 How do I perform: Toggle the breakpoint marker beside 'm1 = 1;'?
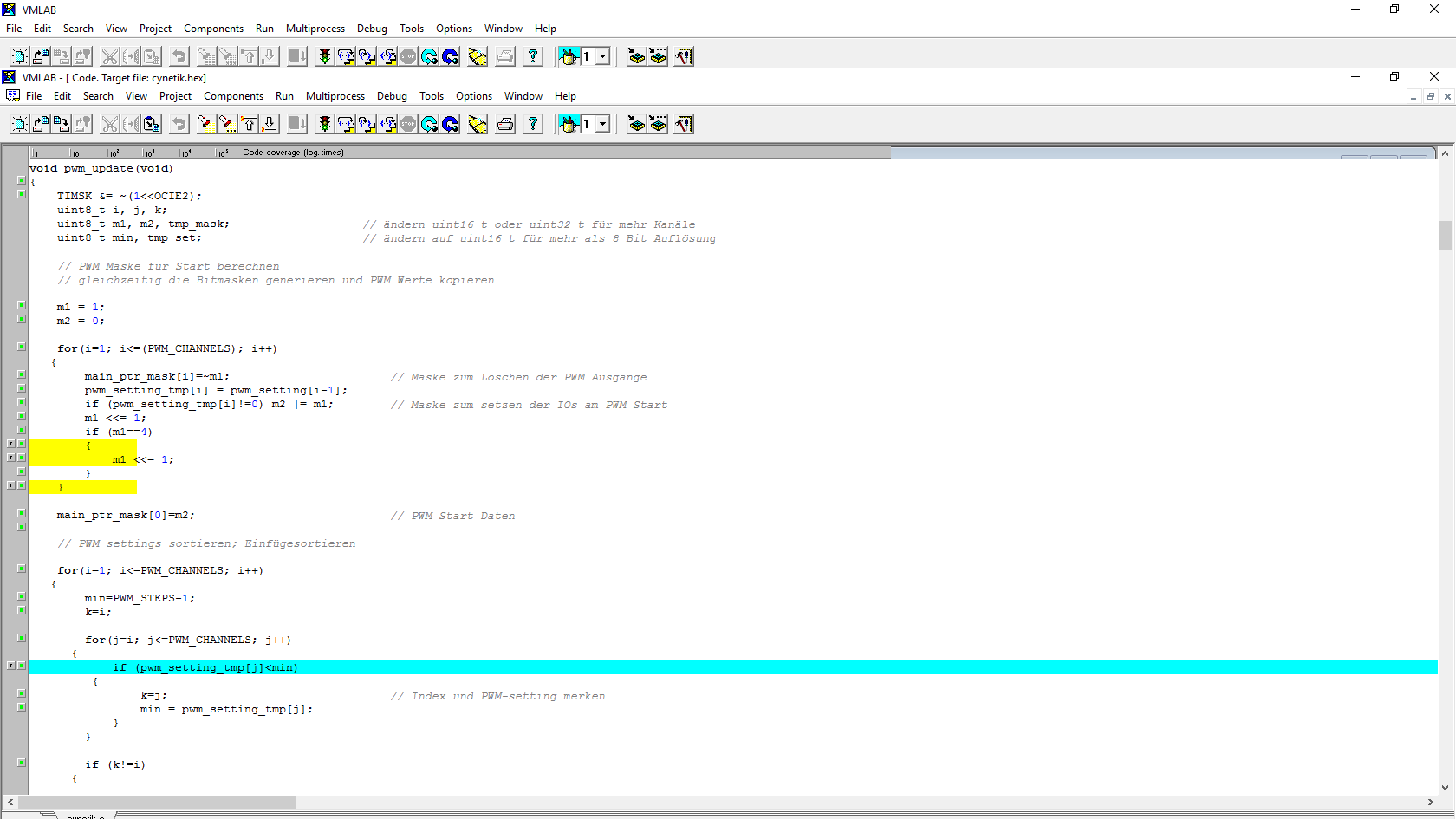[22, 305]
